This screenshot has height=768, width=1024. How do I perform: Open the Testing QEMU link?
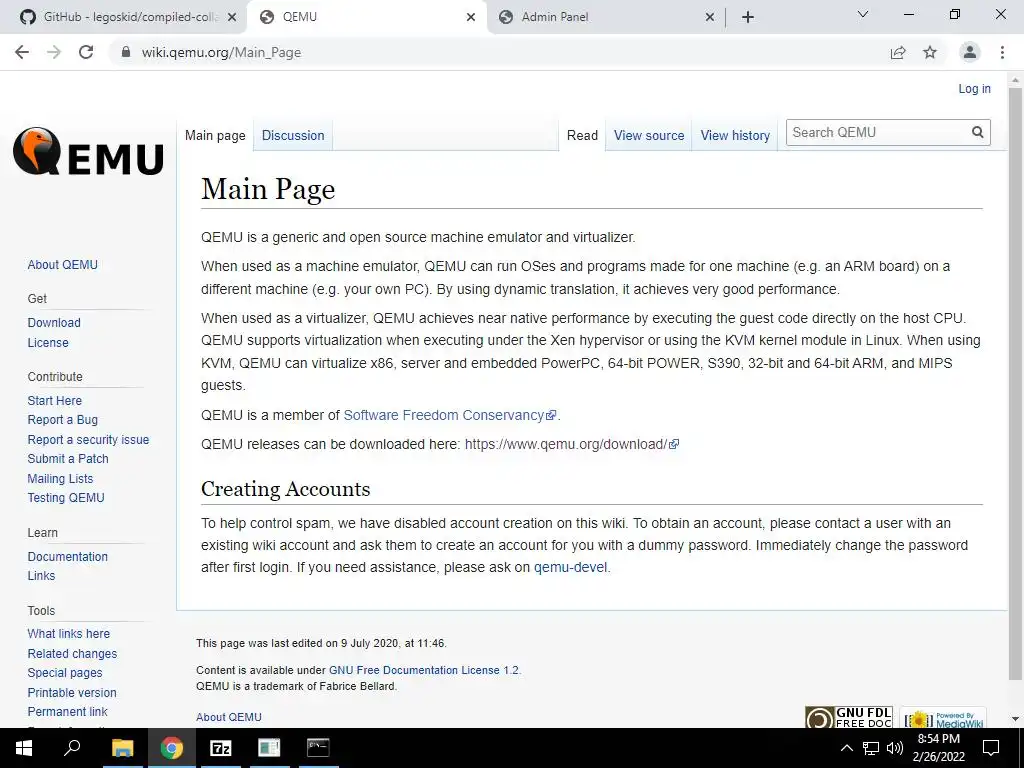pos(66,498)
